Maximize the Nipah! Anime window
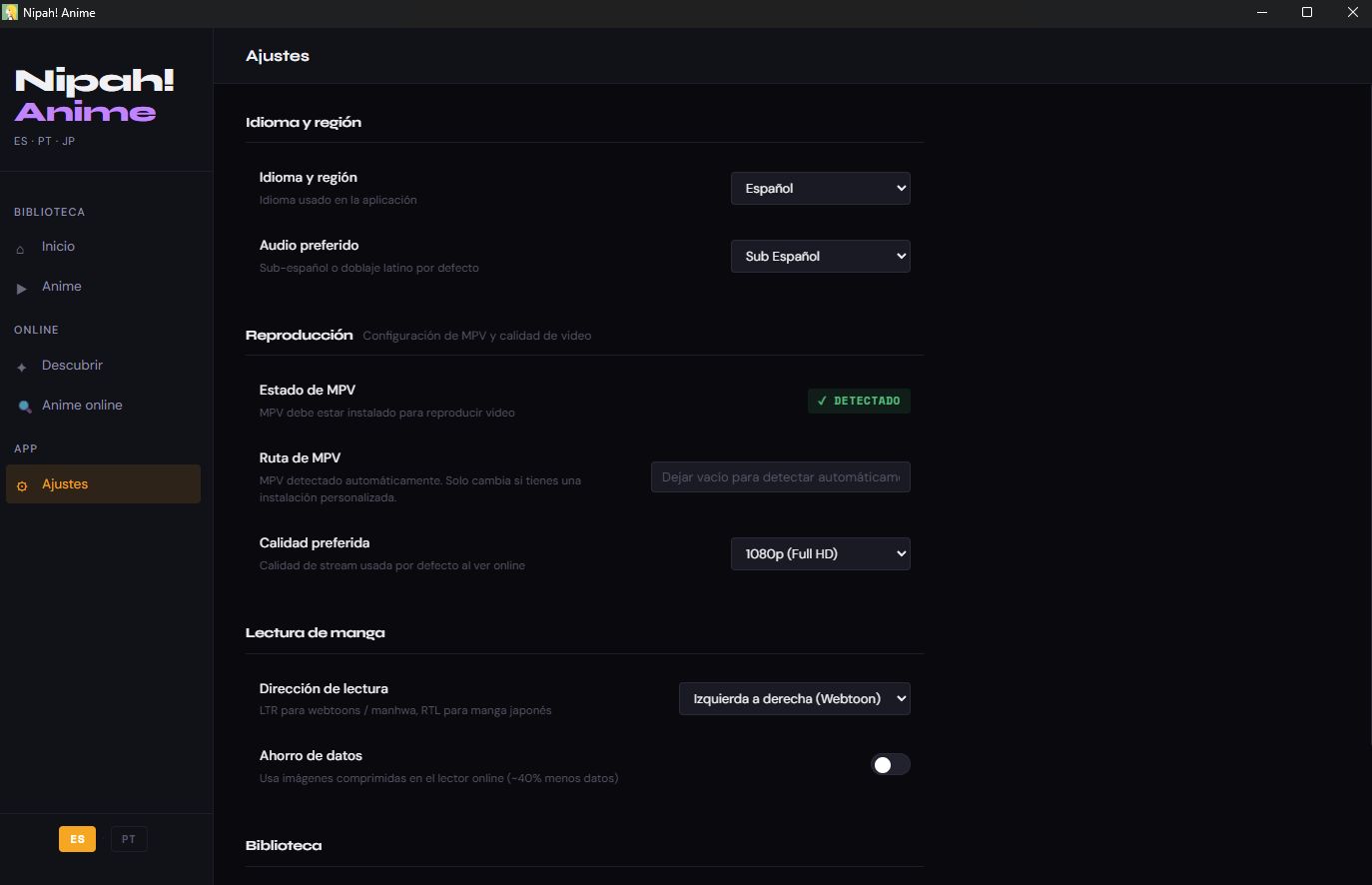The width and height of the screenshot is (1372, 885). [1306, 13]
